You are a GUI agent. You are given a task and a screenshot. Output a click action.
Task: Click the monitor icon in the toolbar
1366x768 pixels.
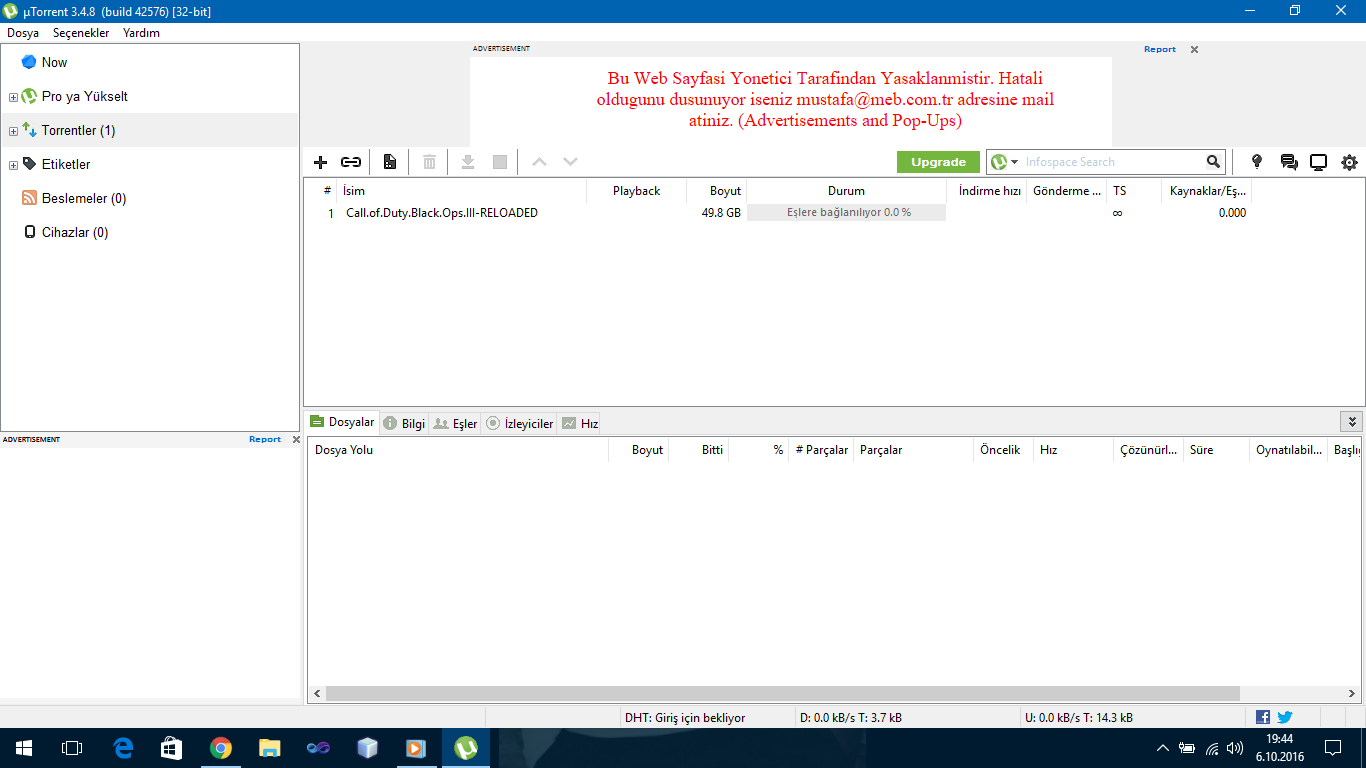point(1319,162)
